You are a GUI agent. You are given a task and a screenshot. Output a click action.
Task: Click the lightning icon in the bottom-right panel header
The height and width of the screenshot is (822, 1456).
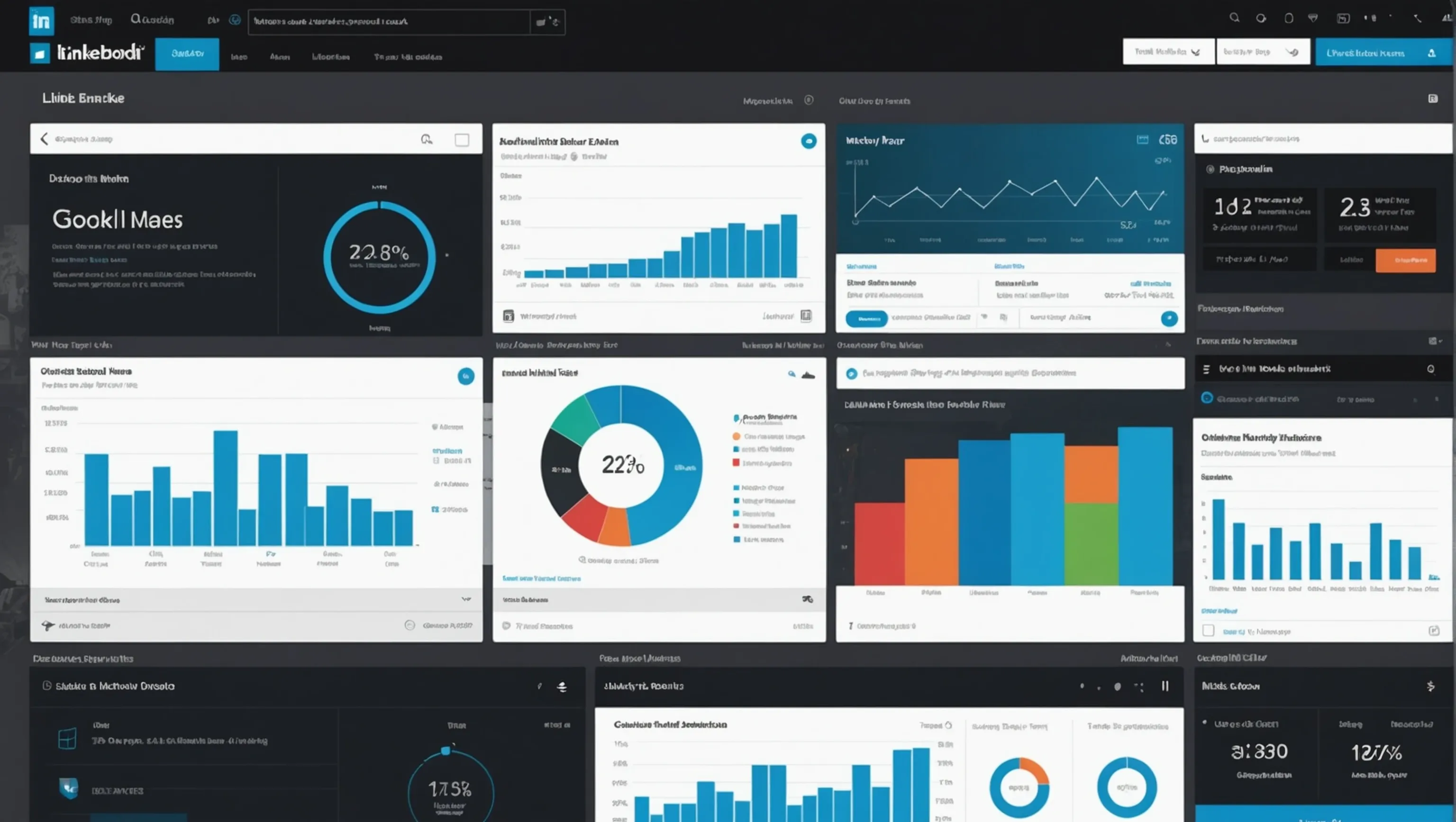1430,686
